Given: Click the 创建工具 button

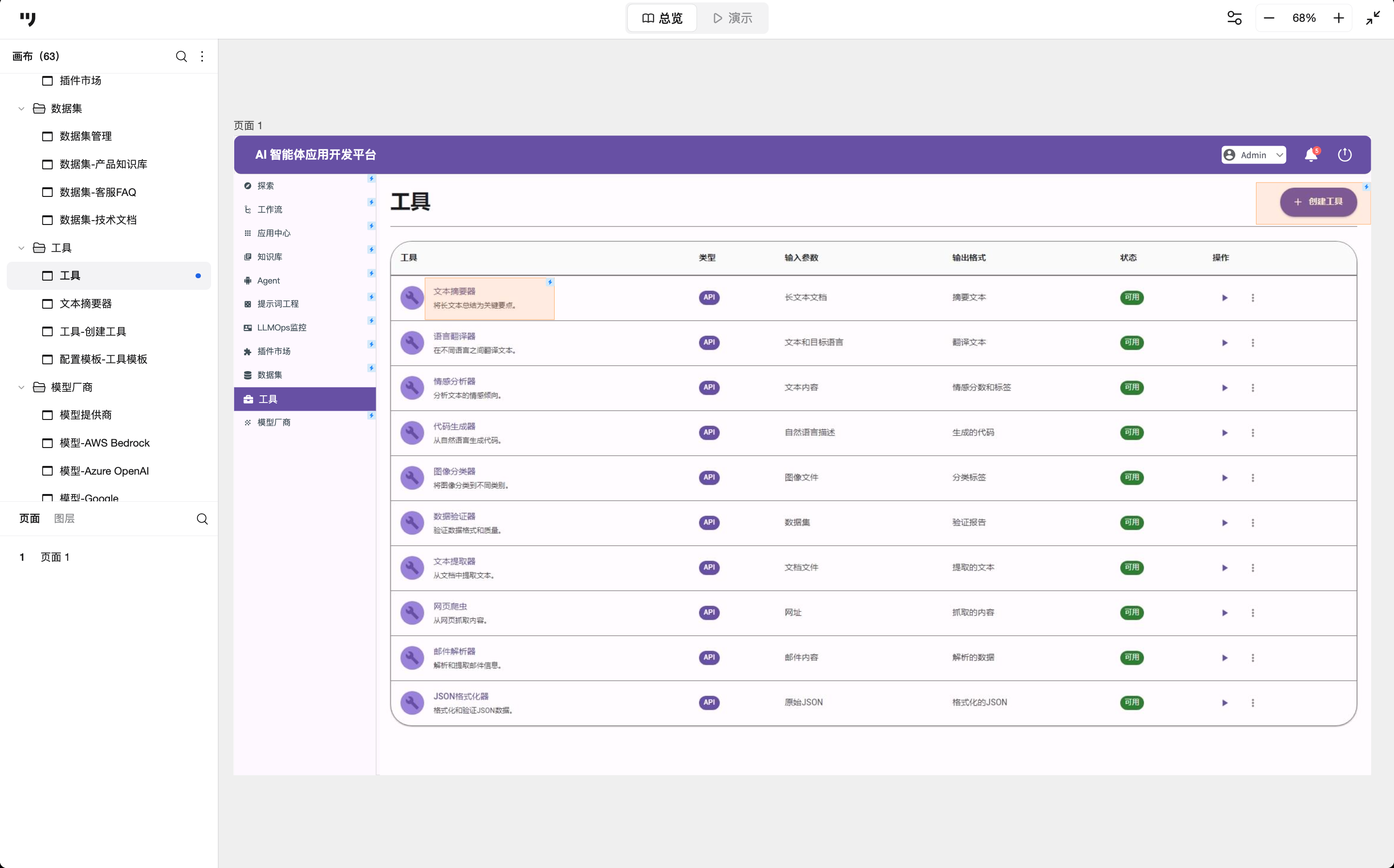Looking at the screenshot, I should pyautogui.click(x=1318, y=201).
